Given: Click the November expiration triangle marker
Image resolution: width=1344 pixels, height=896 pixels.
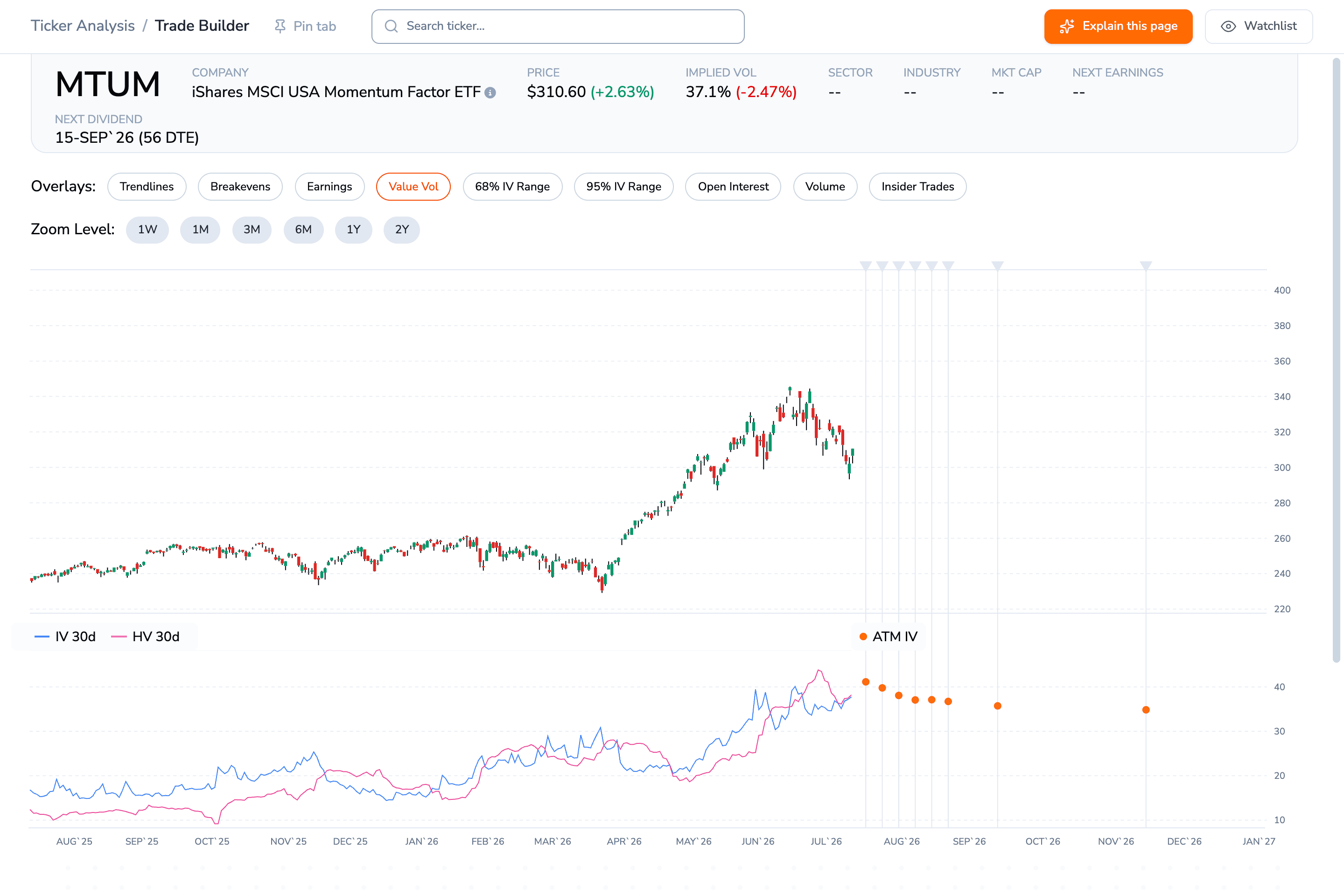Looking at the screenshot, I should click(1146, 266).
